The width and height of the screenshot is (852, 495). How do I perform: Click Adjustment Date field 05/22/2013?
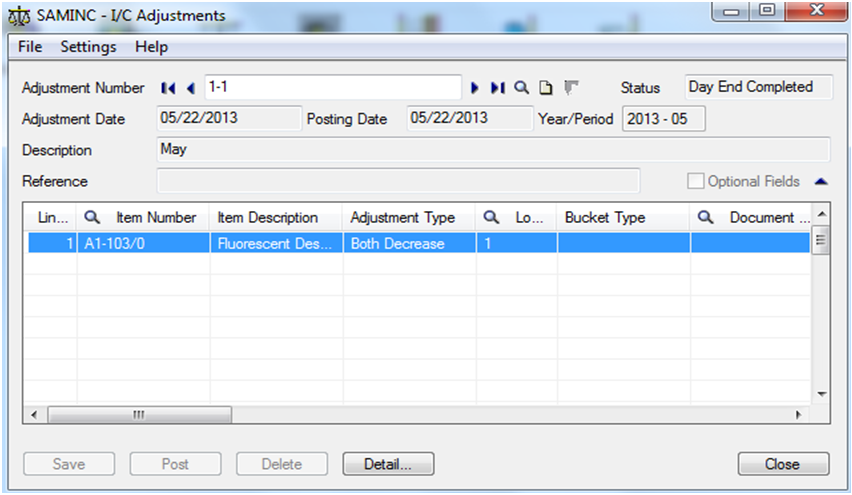tap(229, 118)
